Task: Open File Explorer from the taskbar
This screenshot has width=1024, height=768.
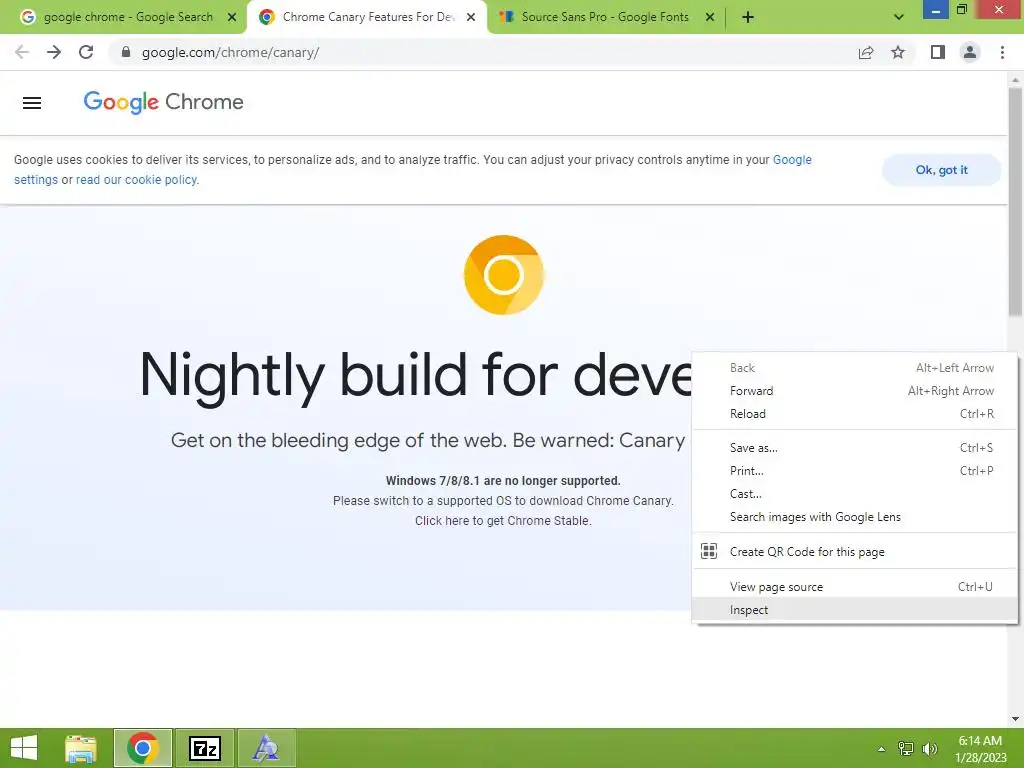Action: coord(81,748)
